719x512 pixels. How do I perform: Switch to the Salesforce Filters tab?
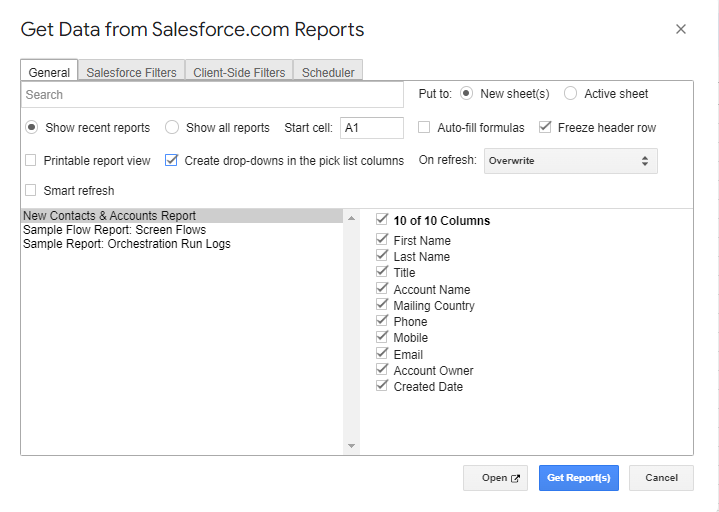click(131, 72)
